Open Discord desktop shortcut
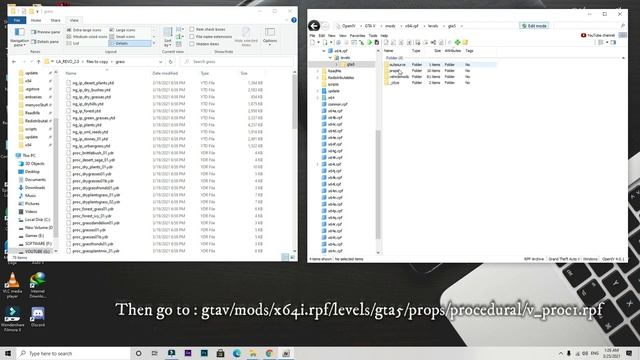Viewport: 640px width, 360px height. [38, 317]
